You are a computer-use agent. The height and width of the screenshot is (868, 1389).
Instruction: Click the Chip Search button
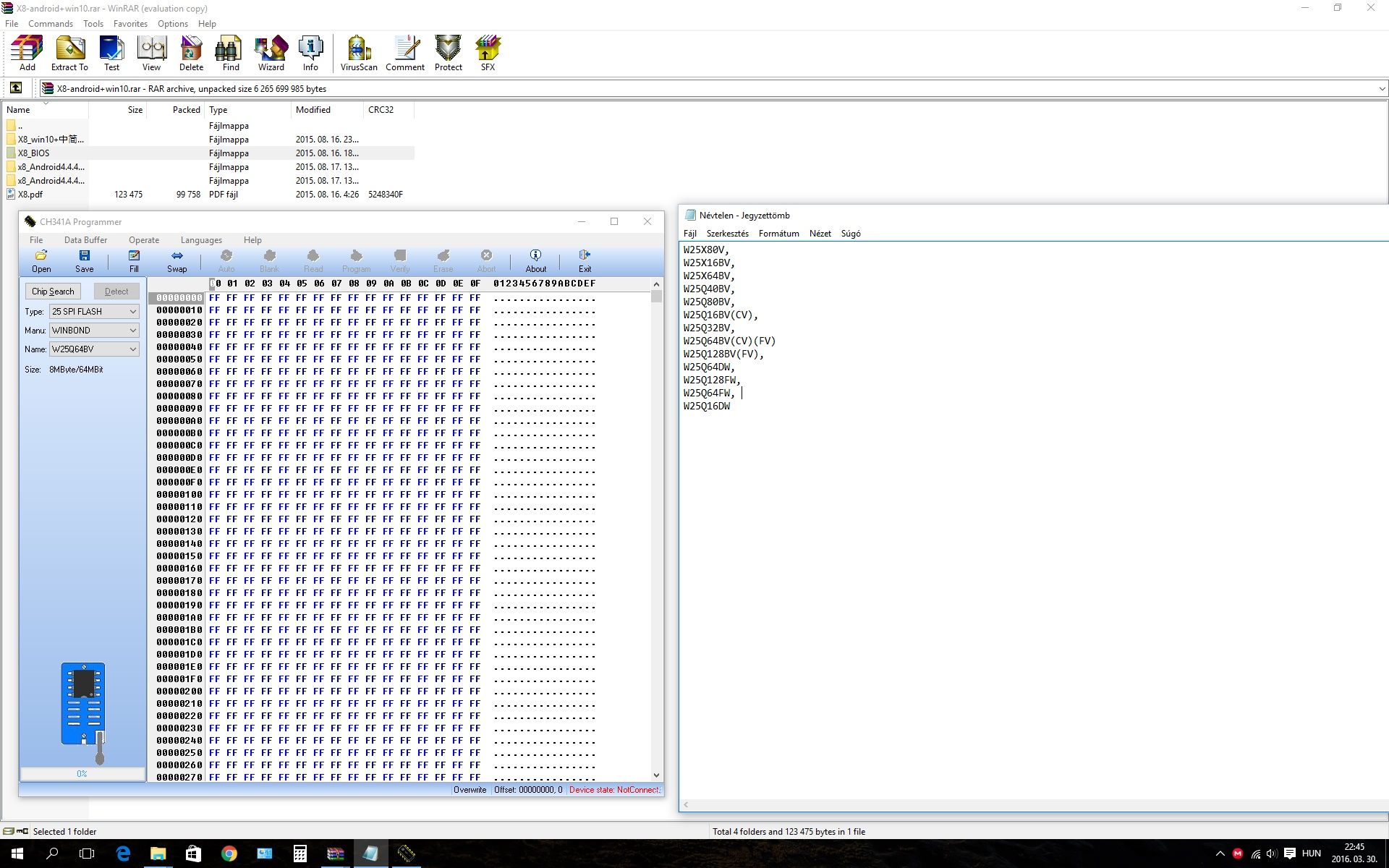[x=53, y=291]
